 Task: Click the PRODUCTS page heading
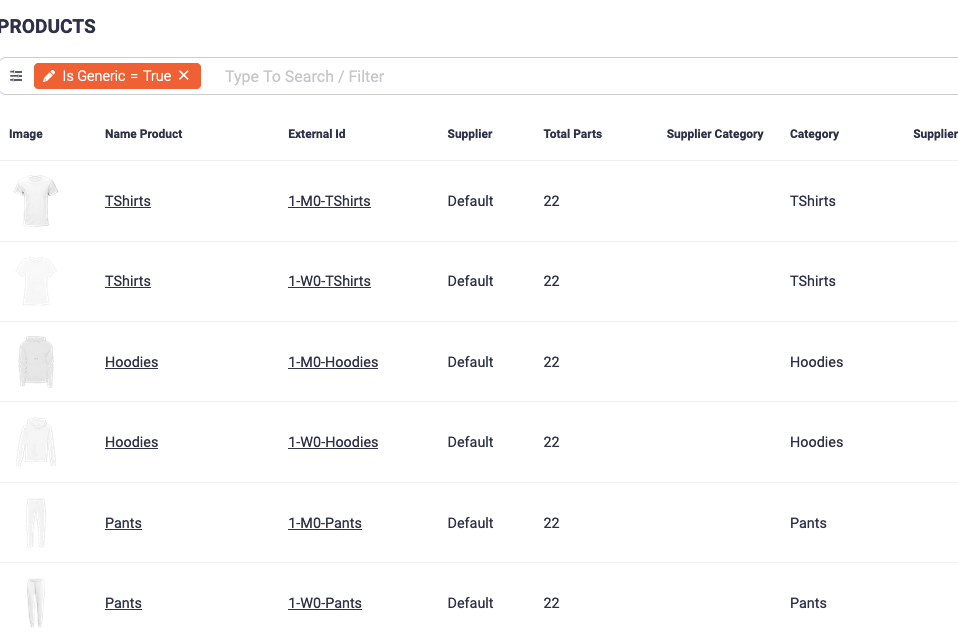pyautogui.click(x=48, y=26)
